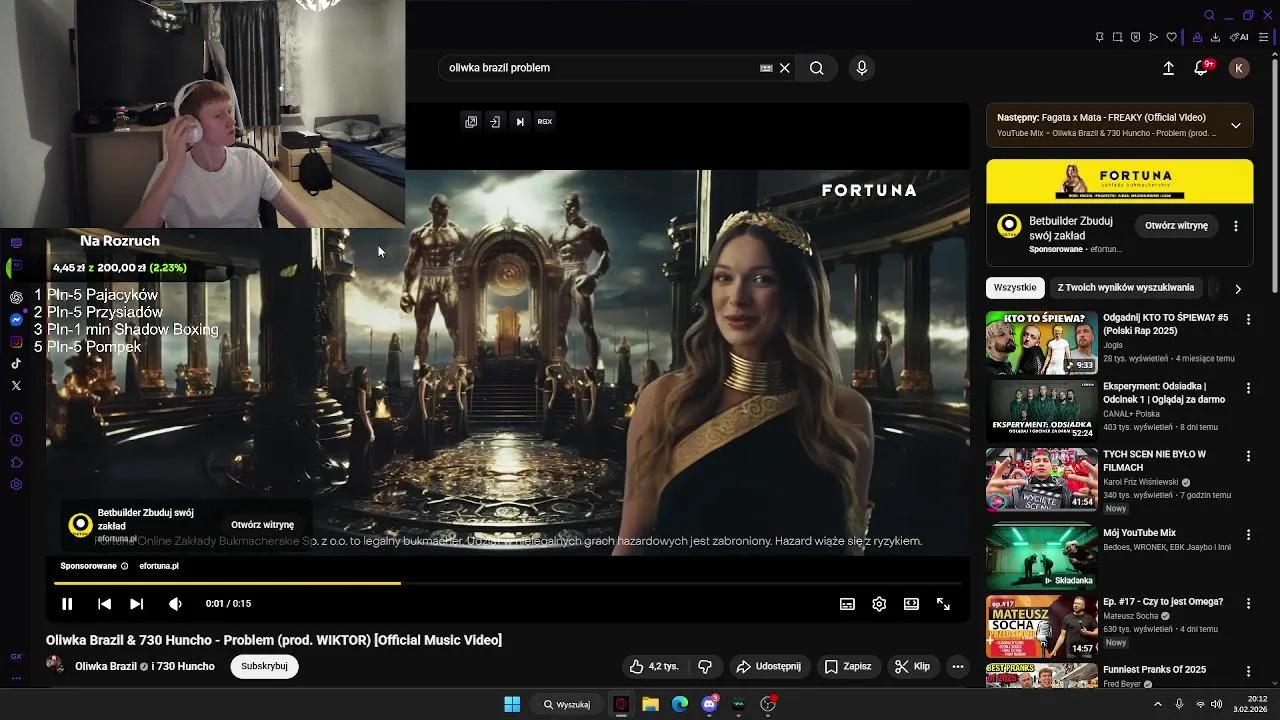Toggle subtitles on the player
Viewport: 1280px width, 720px height.
pyautogui.click(x=847, y=604)
